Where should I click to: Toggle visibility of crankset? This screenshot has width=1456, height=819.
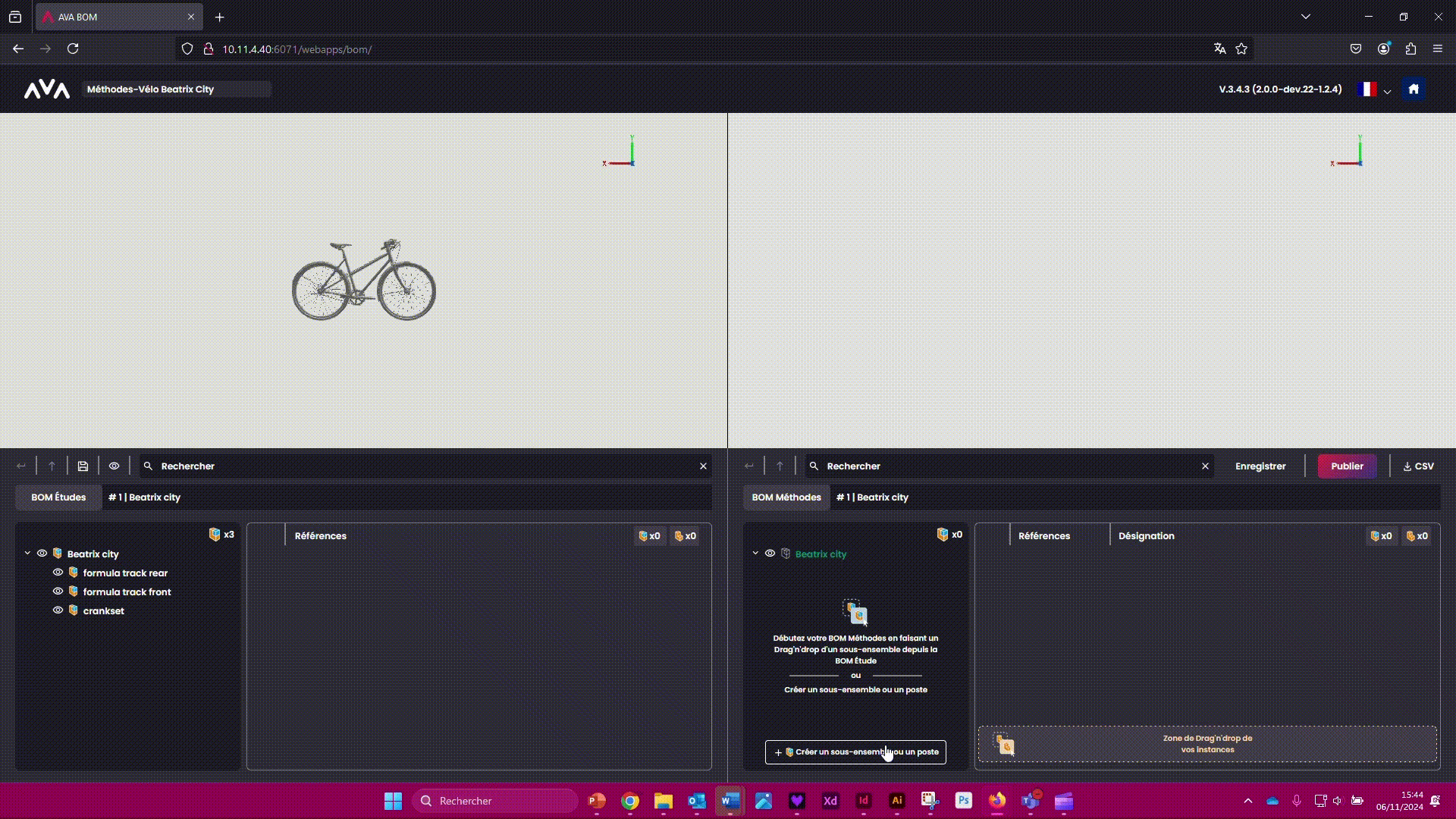[58, 610]
